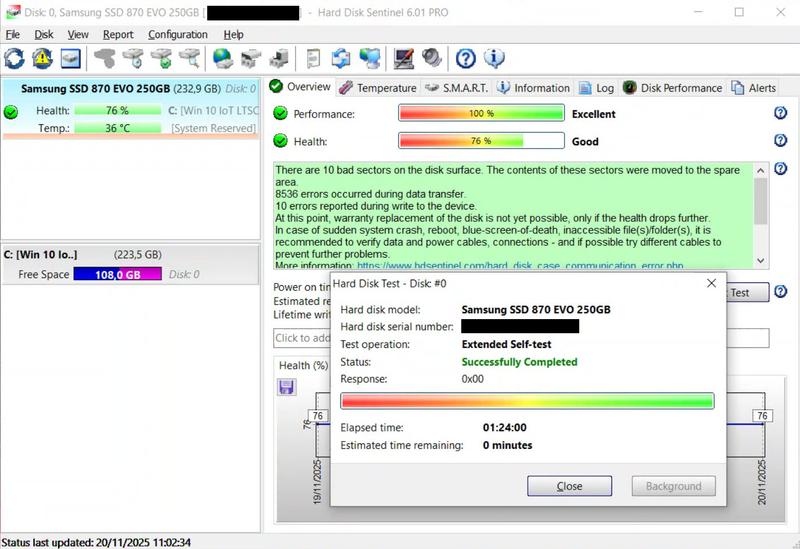This screenshot has width=800, height=549.
Task: Click the 'Extended Self-test' operation text
Action: click(x=506, y=344)
